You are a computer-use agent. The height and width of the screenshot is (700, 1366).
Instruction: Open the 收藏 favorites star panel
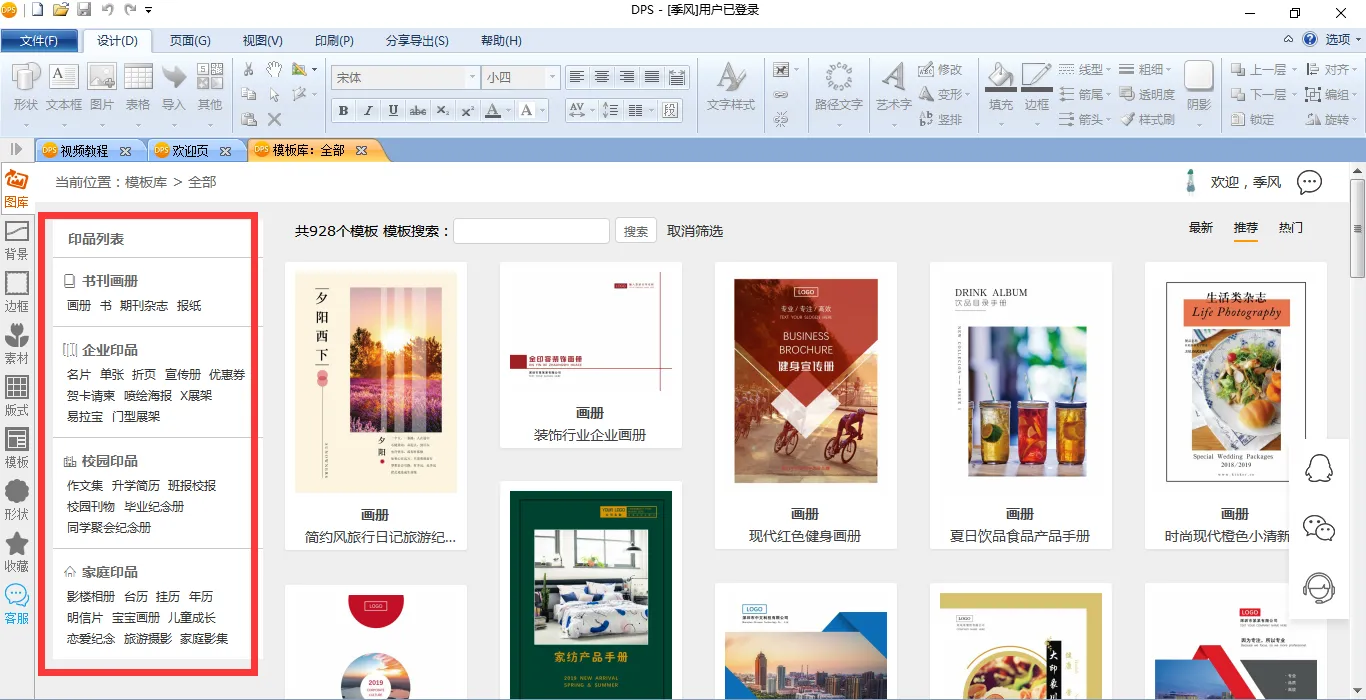tap(17, 552)
